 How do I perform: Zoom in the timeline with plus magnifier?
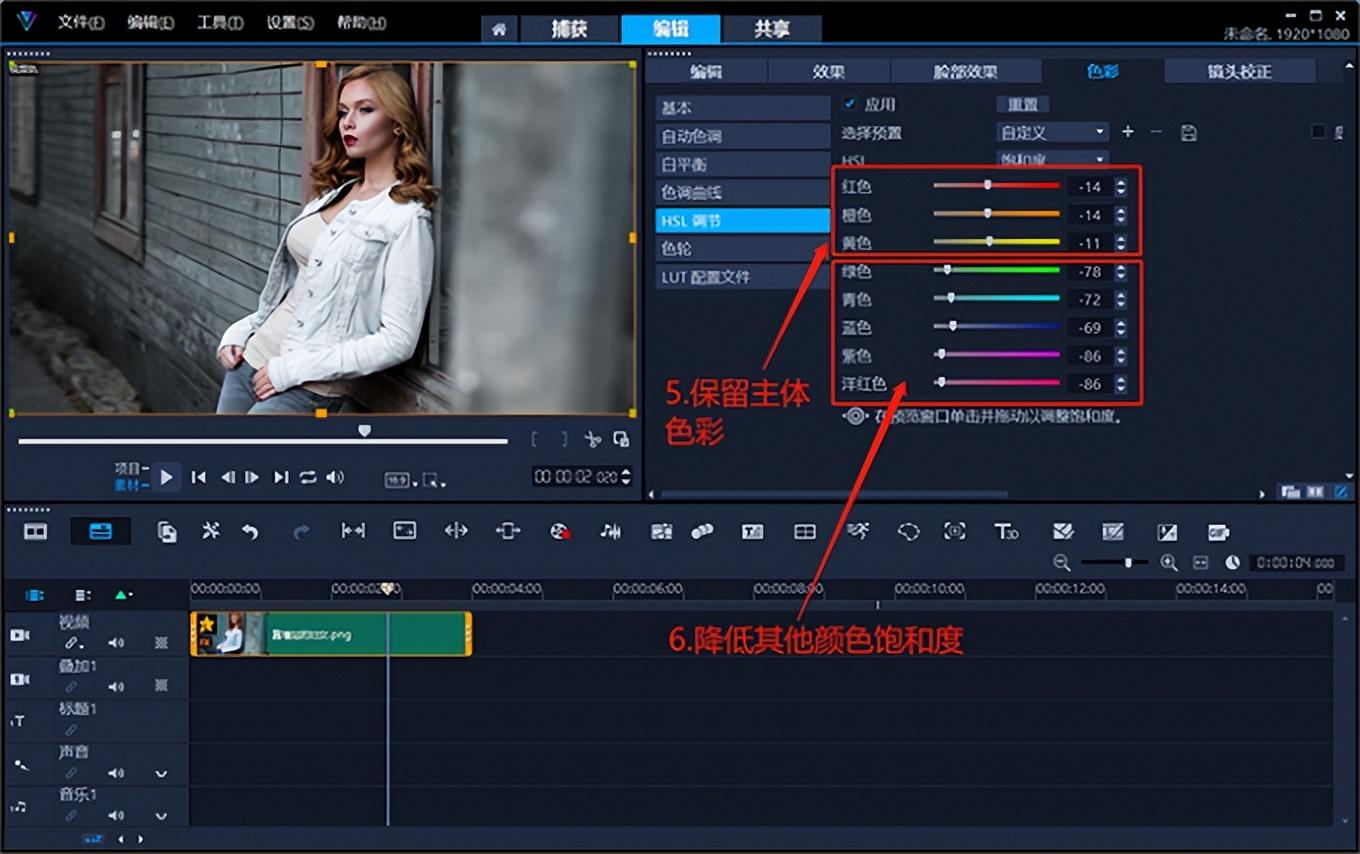(1168, 563)
